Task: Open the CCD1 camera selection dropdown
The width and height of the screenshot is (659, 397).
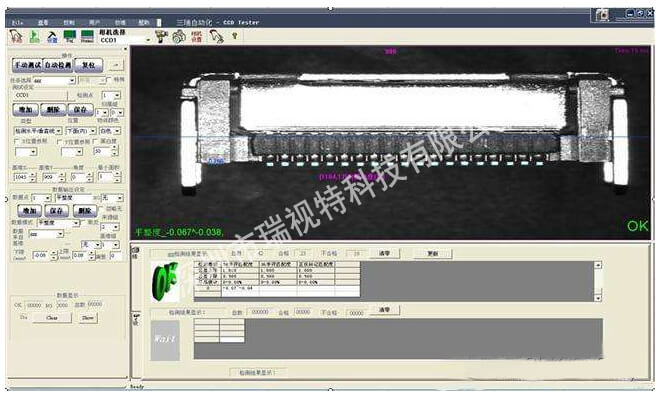Action: (125, 40)
